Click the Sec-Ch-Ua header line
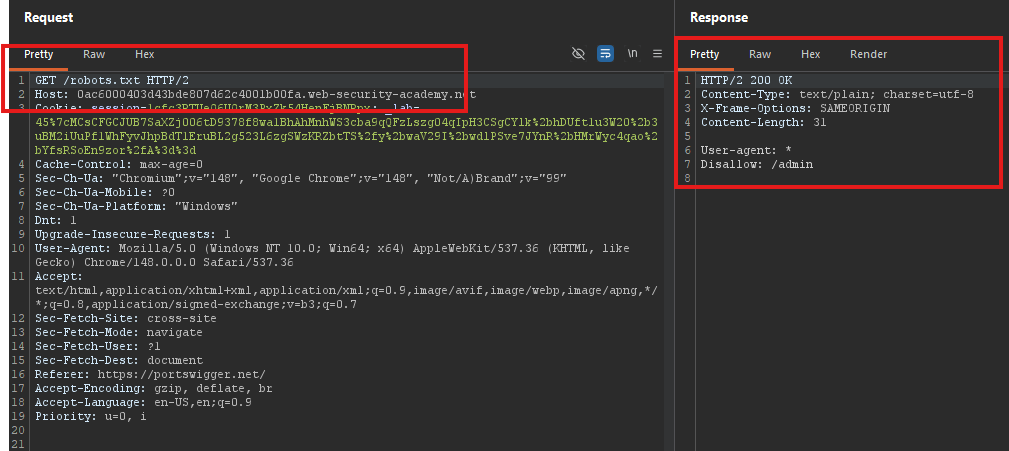Image resolution: width=1009 pixels, height=451 pixels. click(301, 178)
